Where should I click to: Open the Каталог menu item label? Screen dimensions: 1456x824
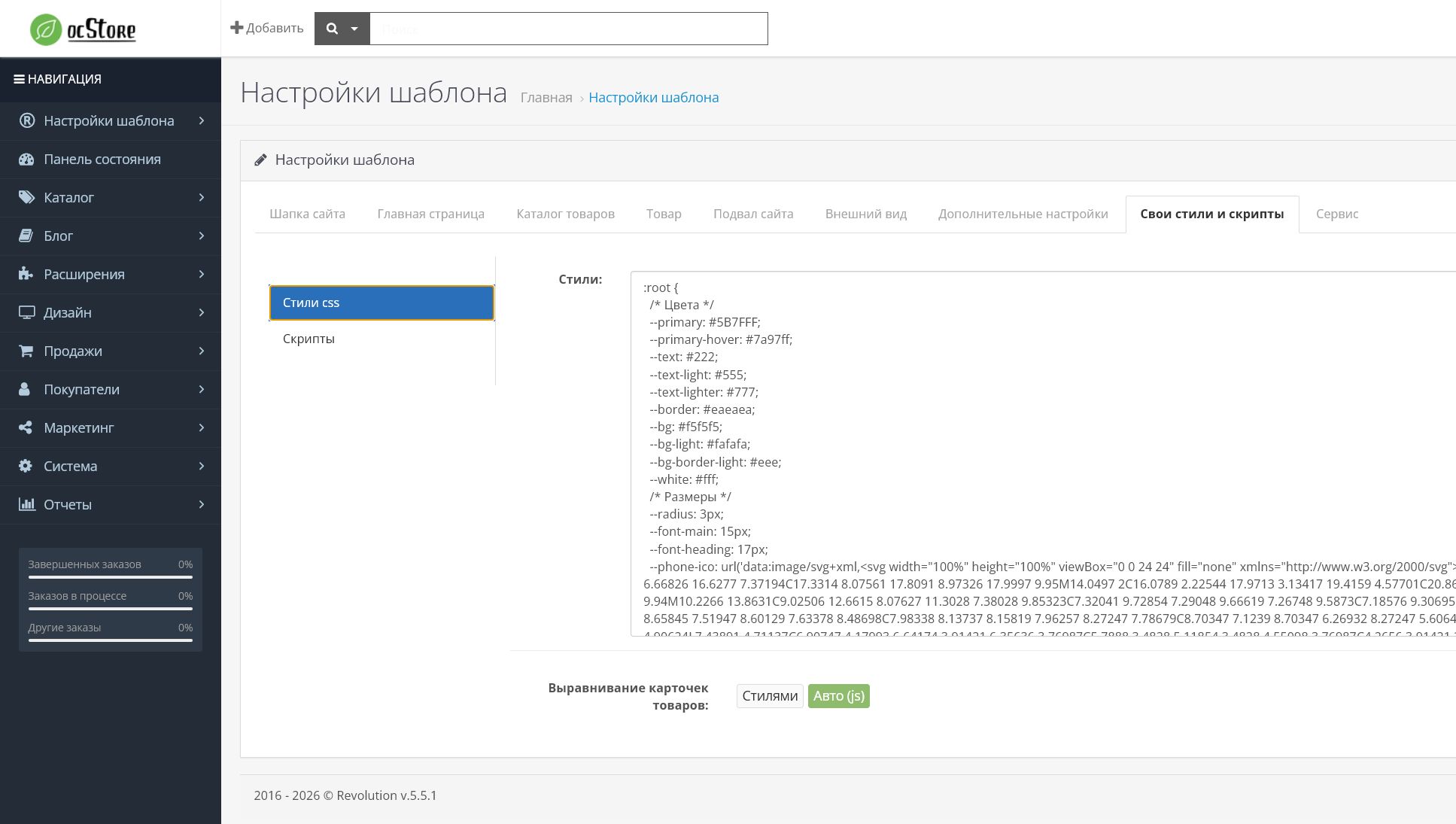click(x=68, y=197)
